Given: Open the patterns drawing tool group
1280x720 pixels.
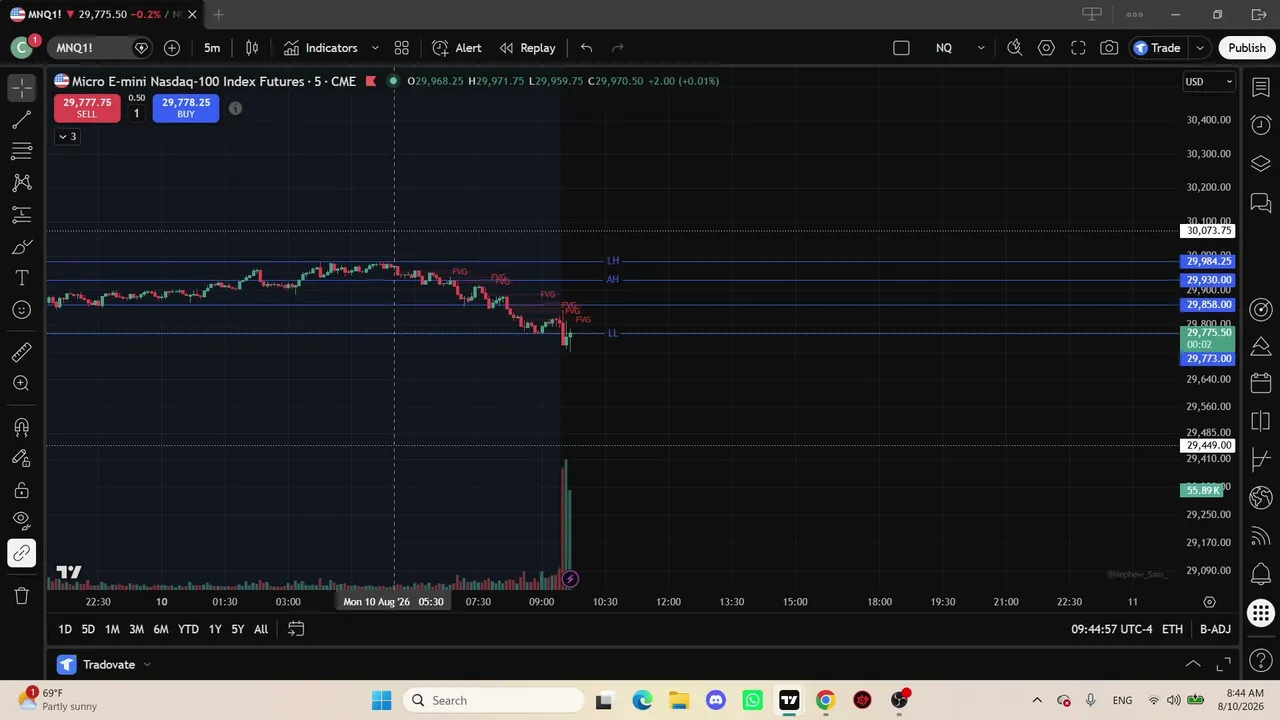Looking at the screenshot, I should 22,183.
